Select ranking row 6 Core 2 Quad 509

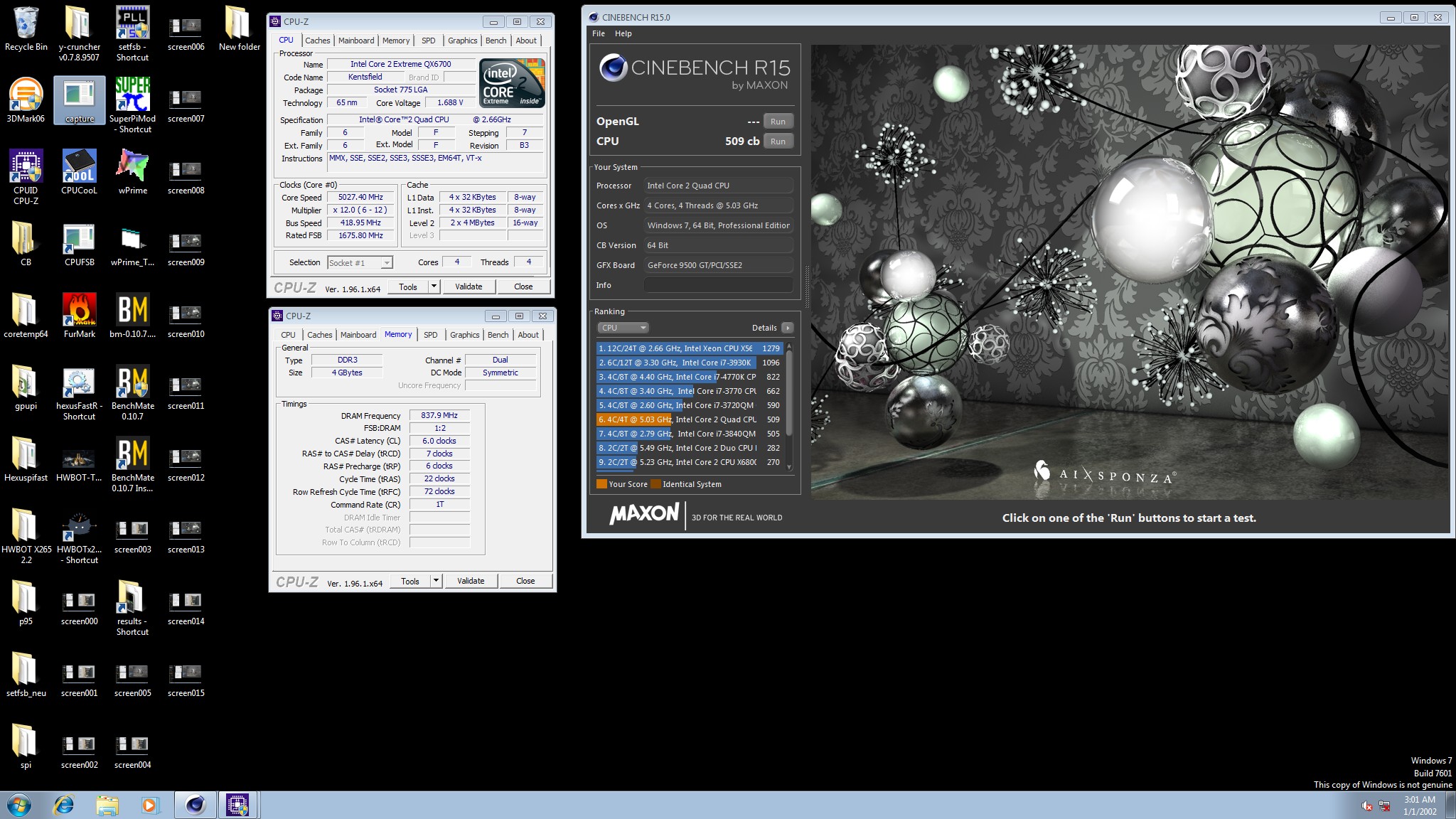pyautogui.click(x=689, y=419)
